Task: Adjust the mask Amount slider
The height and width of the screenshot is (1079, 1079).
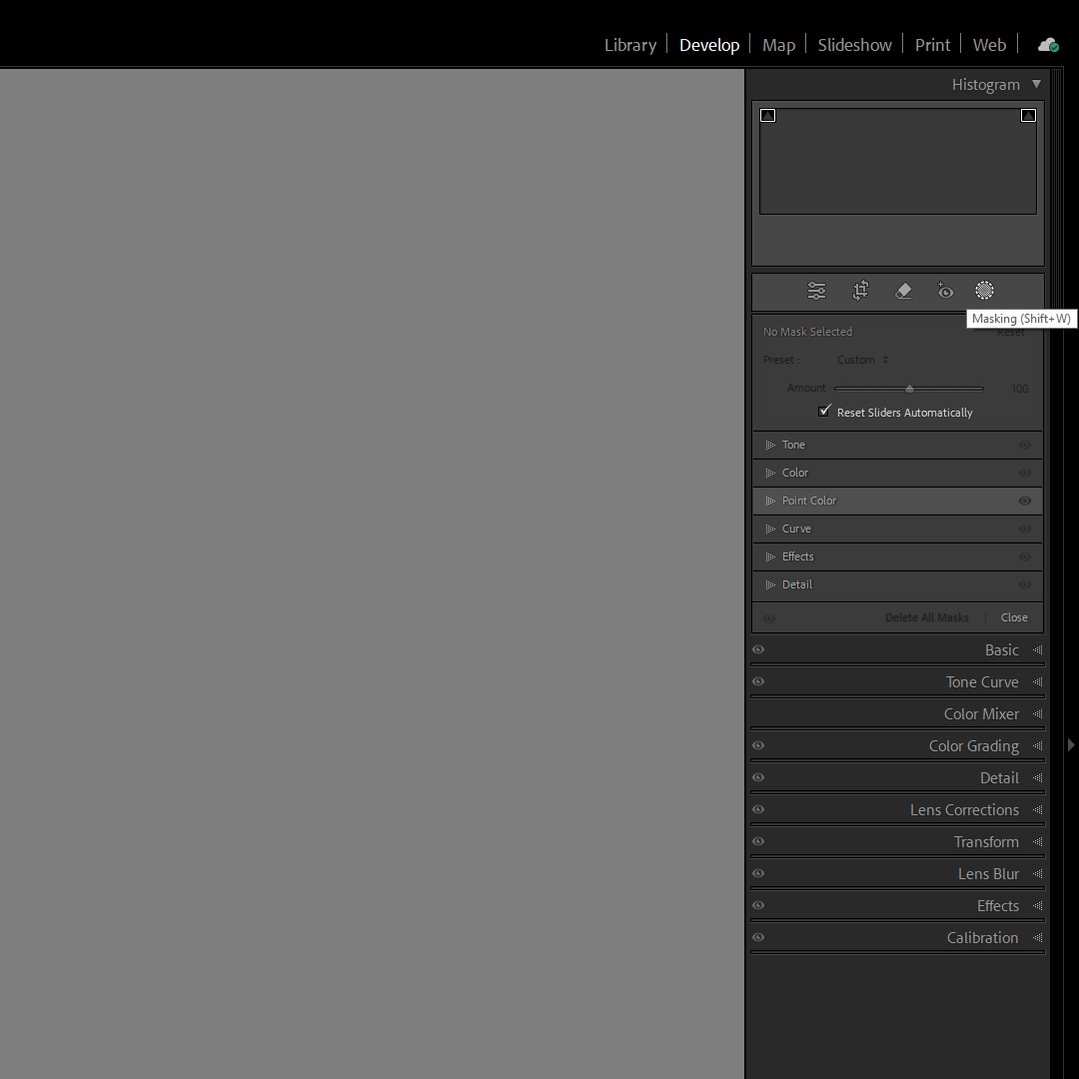Action: click(x=909, y=388)
